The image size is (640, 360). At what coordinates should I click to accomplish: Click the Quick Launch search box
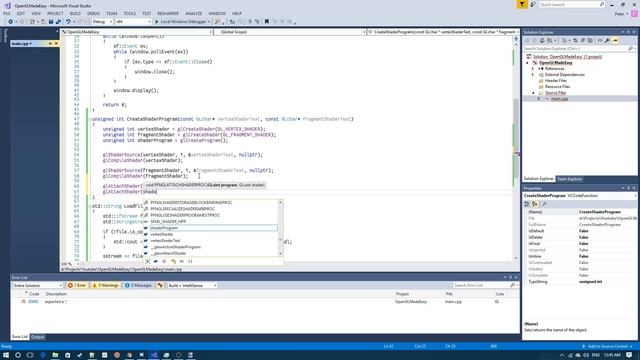571,4
